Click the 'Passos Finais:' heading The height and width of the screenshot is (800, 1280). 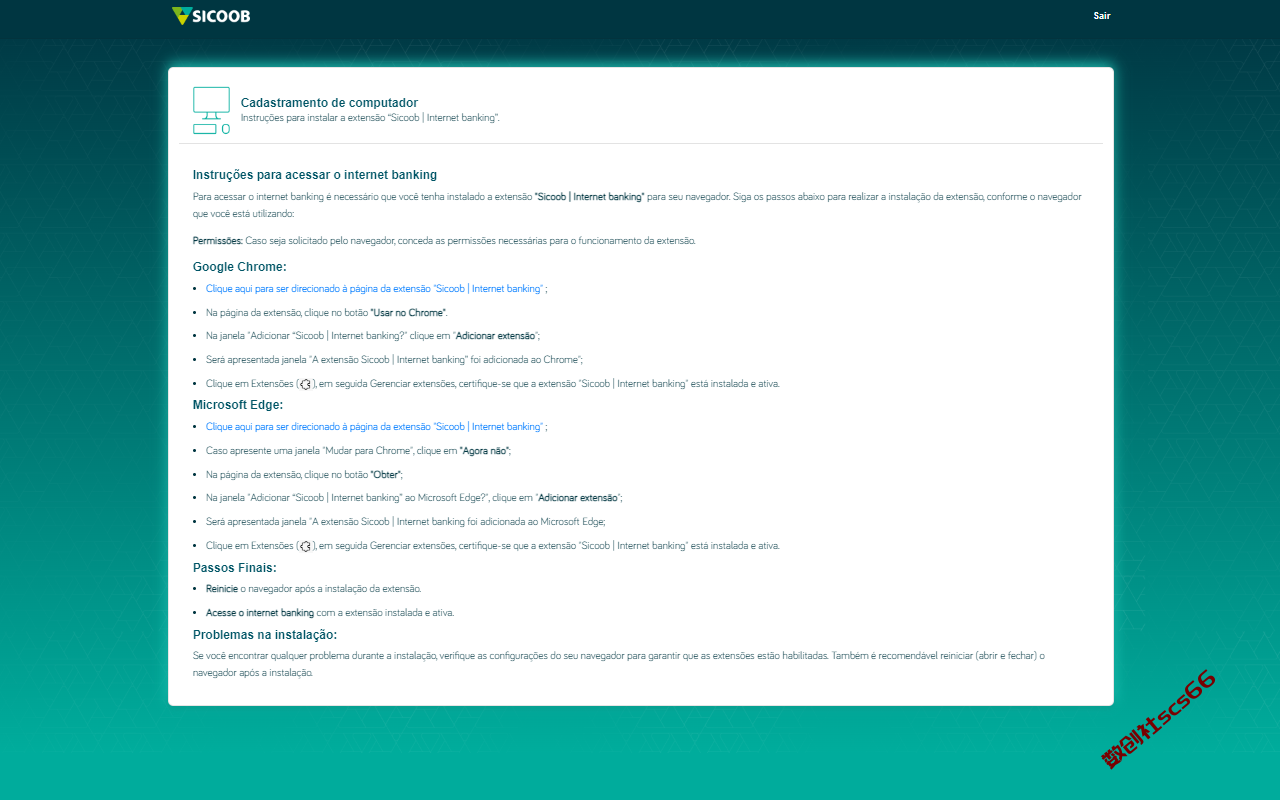click(x=235, y=568)
